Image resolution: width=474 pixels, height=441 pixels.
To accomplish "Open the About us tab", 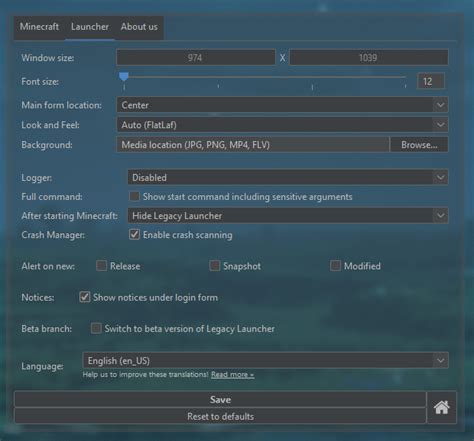I will coord(139,27).
